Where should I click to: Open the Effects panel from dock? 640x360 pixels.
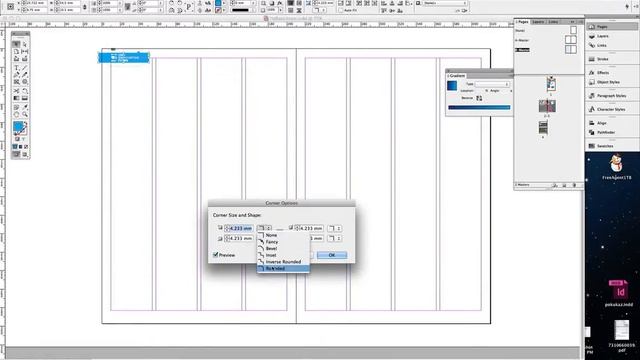(612, 73)
